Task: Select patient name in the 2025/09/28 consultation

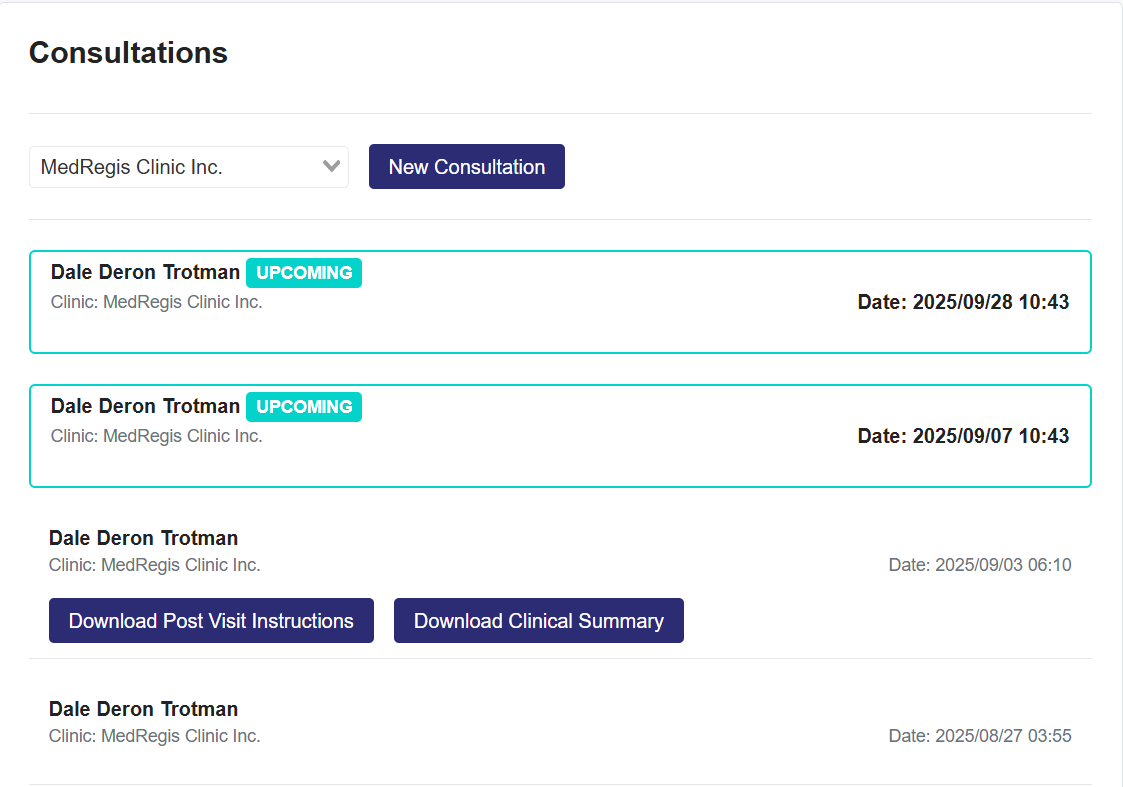Action: (145, 272)
